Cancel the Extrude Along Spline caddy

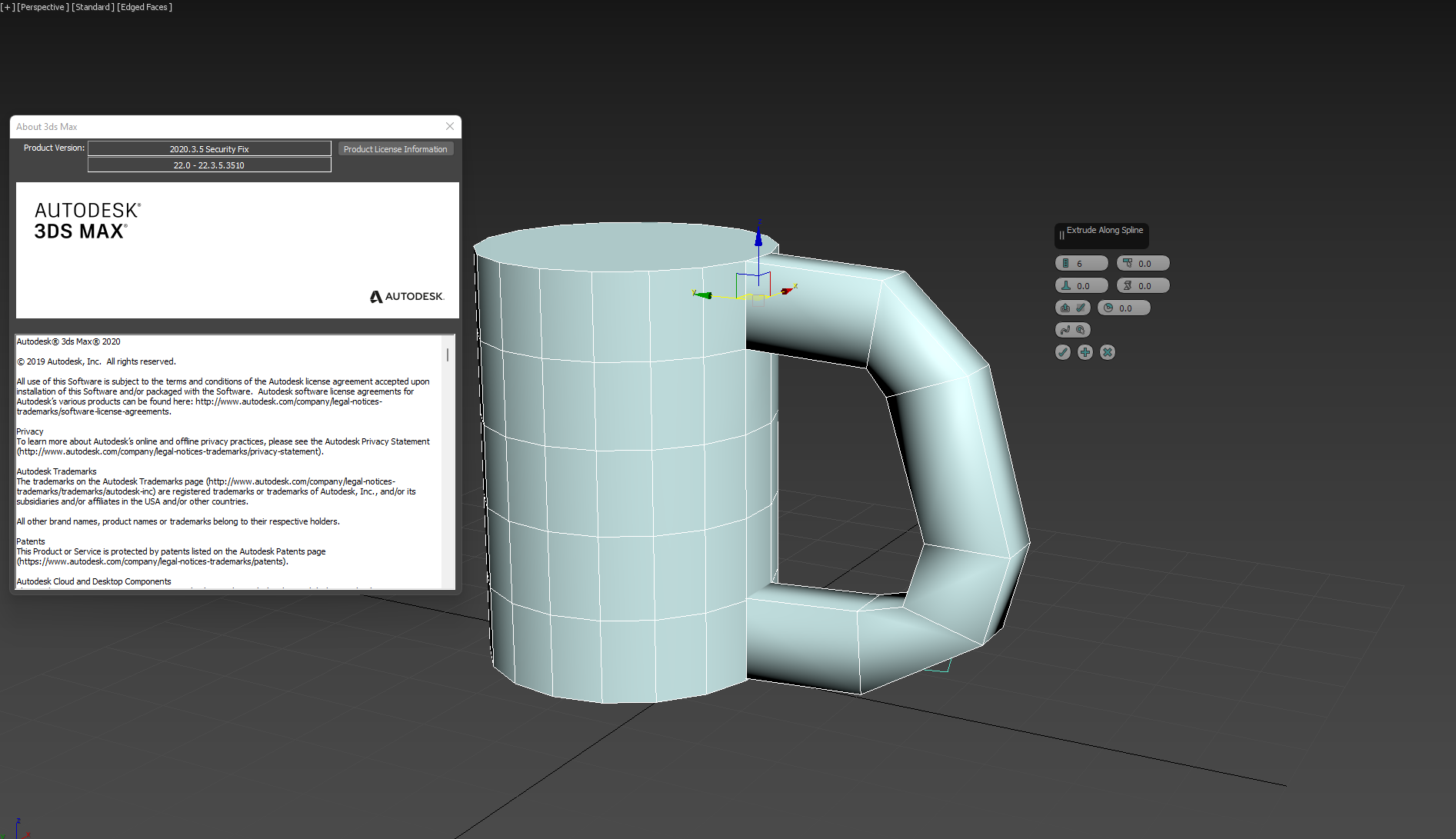tap(1108, 352)
